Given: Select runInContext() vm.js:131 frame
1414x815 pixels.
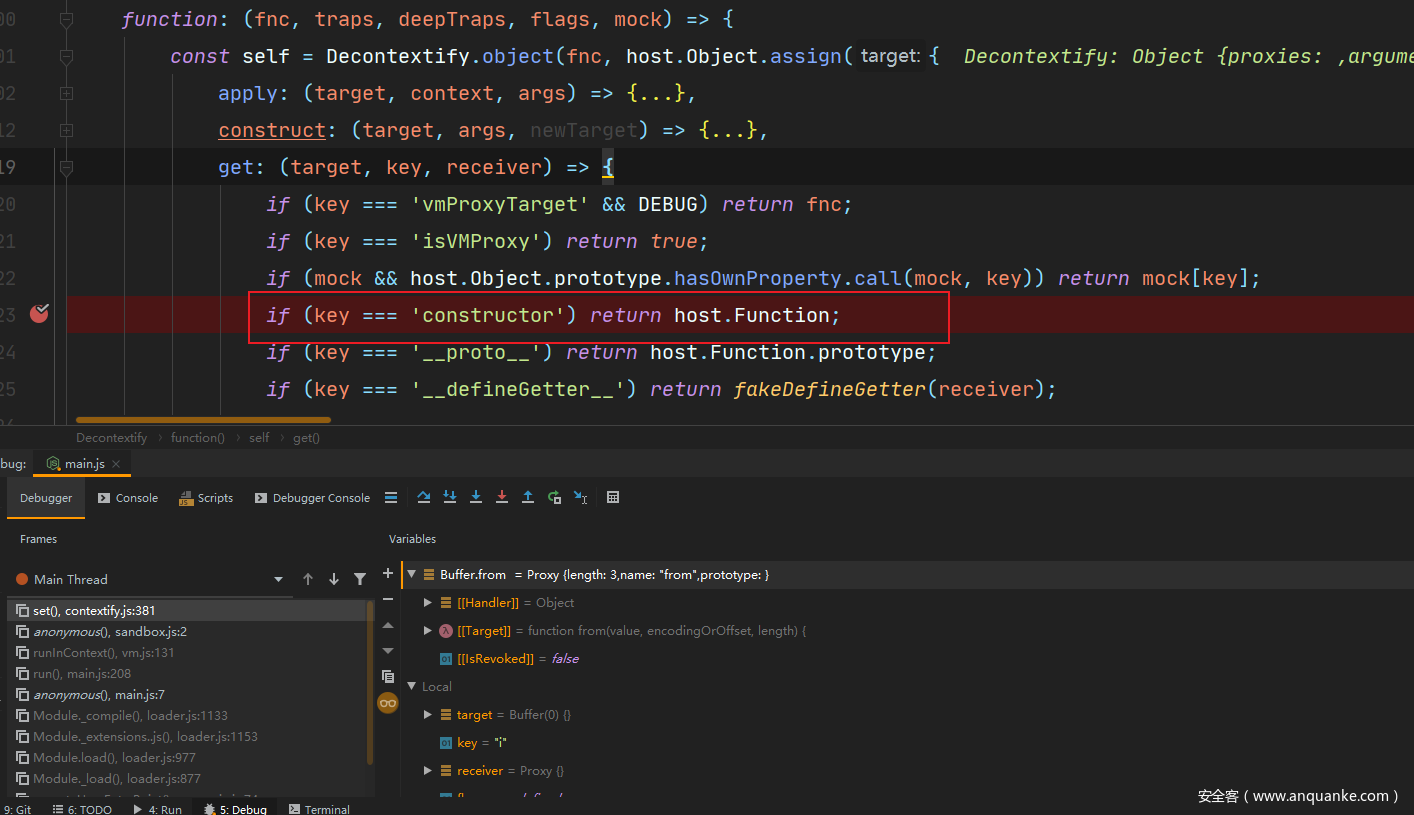Looking at the screenshot, I should click(x=103, y=652).
